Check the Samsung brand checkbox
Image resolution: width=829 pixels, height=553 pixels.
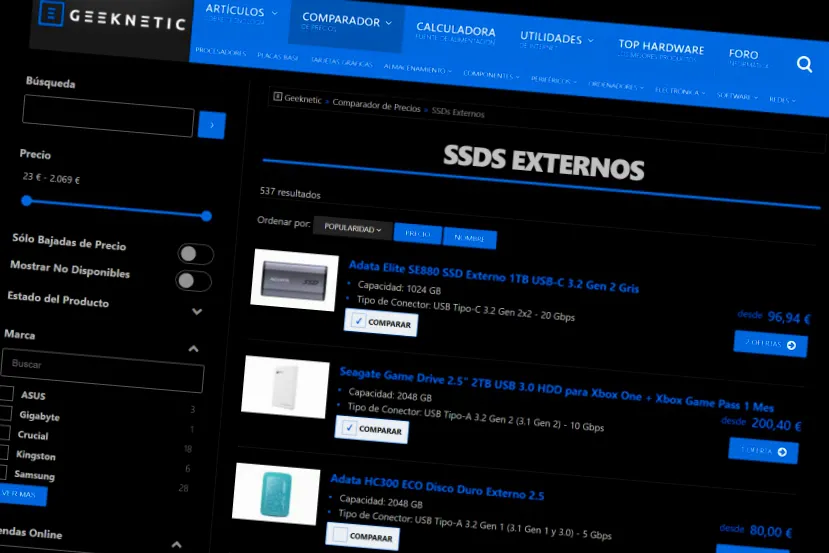point(2,472)
